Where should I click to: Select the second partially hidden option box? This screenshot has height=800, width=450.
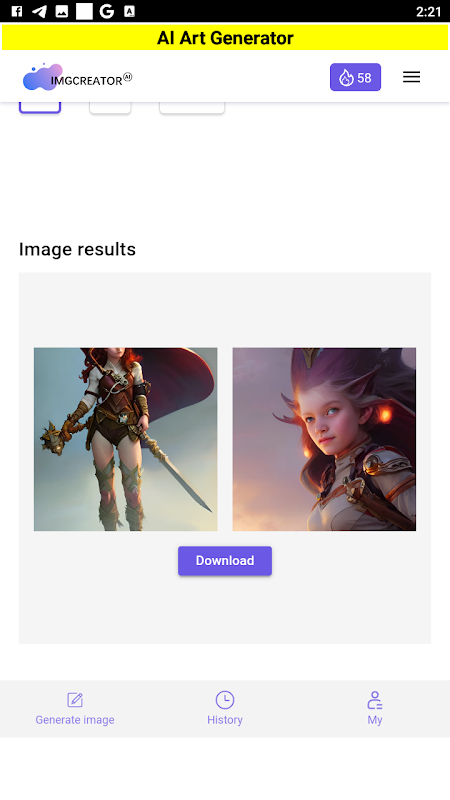[x=110, y=107]
